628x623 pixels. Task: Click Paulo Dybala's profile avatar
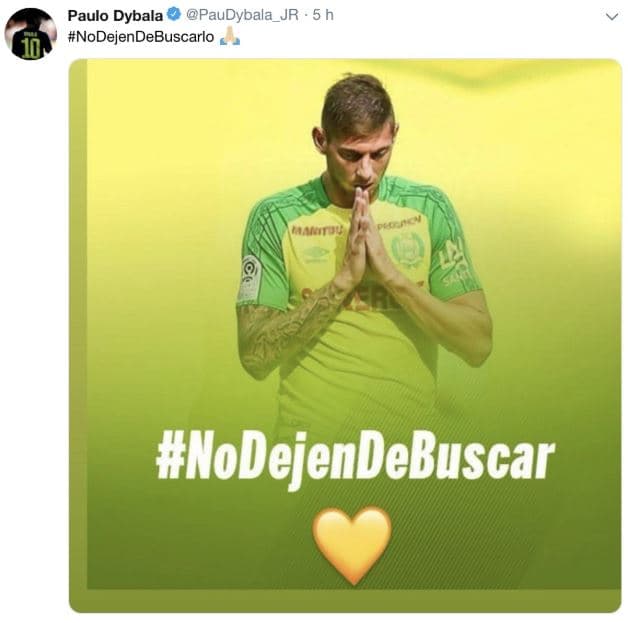click(x=30, y=34)
